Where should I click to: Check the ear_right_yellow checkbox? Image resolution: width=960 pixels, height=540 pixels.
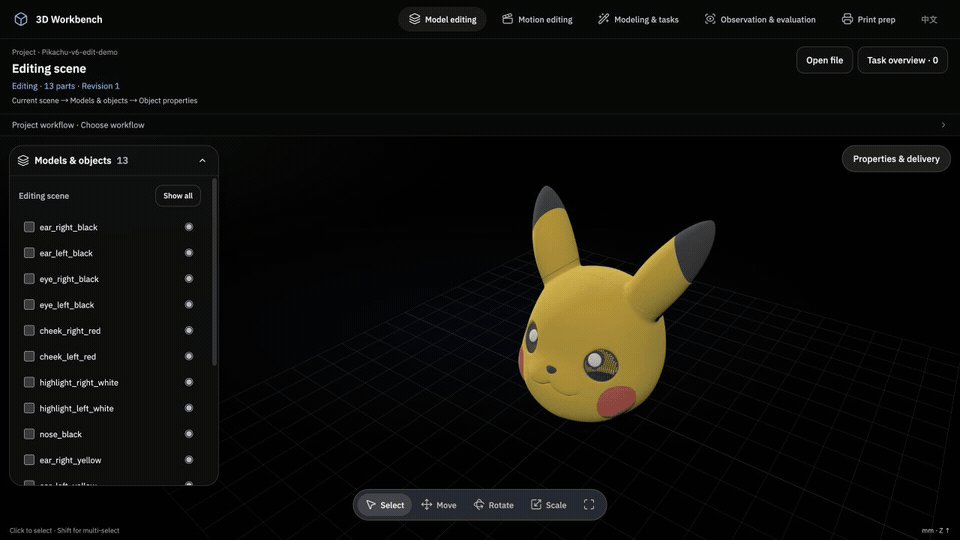[29, 460]
